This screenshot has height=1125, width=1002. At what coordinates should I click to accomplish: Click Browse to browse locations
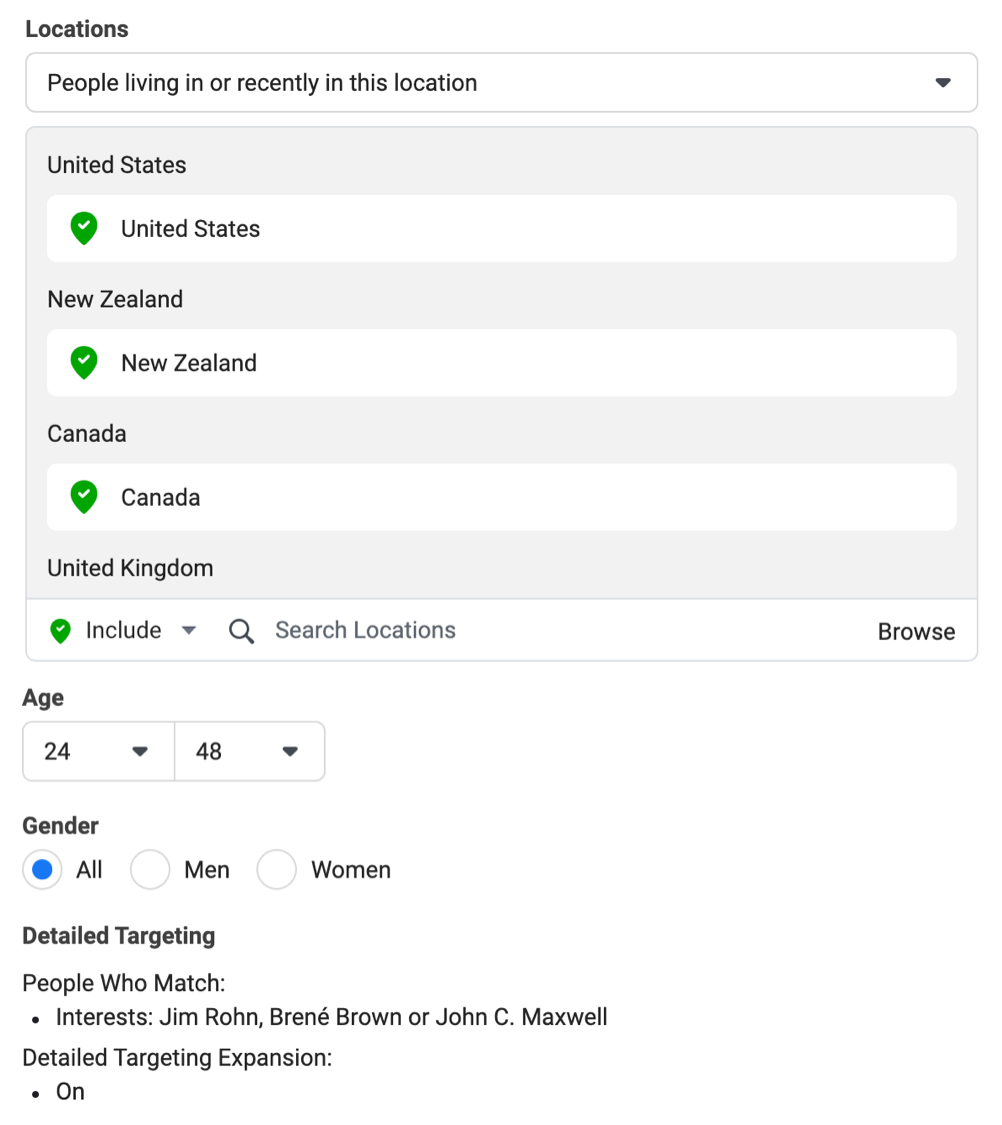pos(916,632)
